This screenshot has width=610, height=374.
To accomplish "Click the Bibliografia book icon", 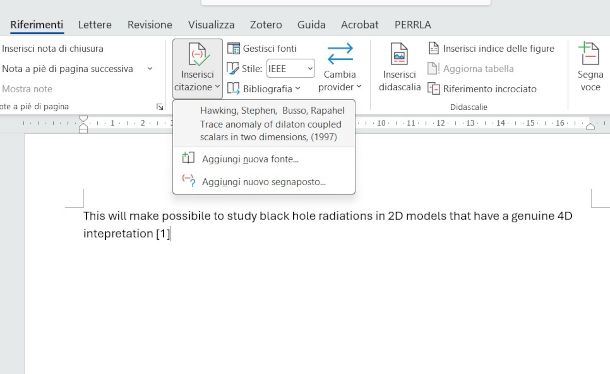I will click(233, 88).
